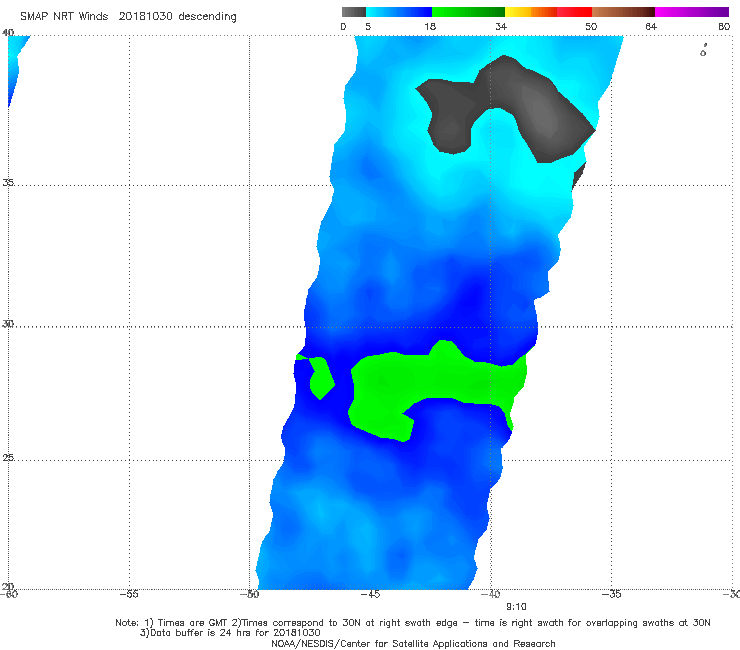Viewport: 740px width, 650px height.
Task: Click the latitude axis label '25'
Action: [8, 458]
